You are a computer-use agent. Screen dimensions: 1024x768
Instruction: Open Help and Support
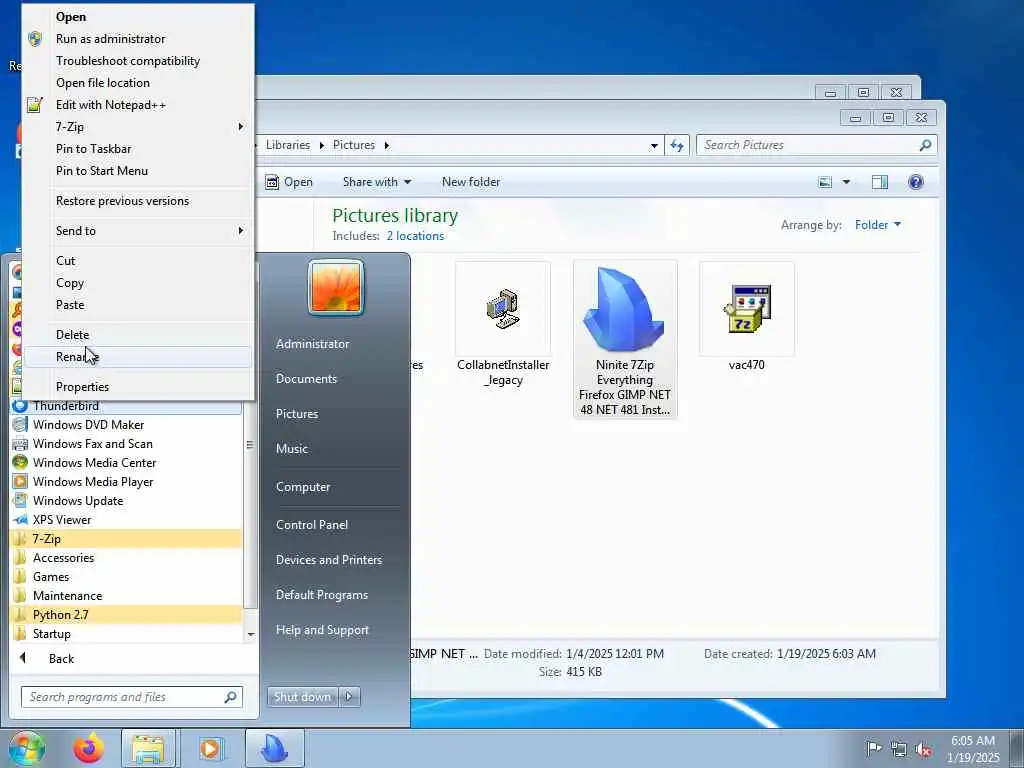pos(322,630)
